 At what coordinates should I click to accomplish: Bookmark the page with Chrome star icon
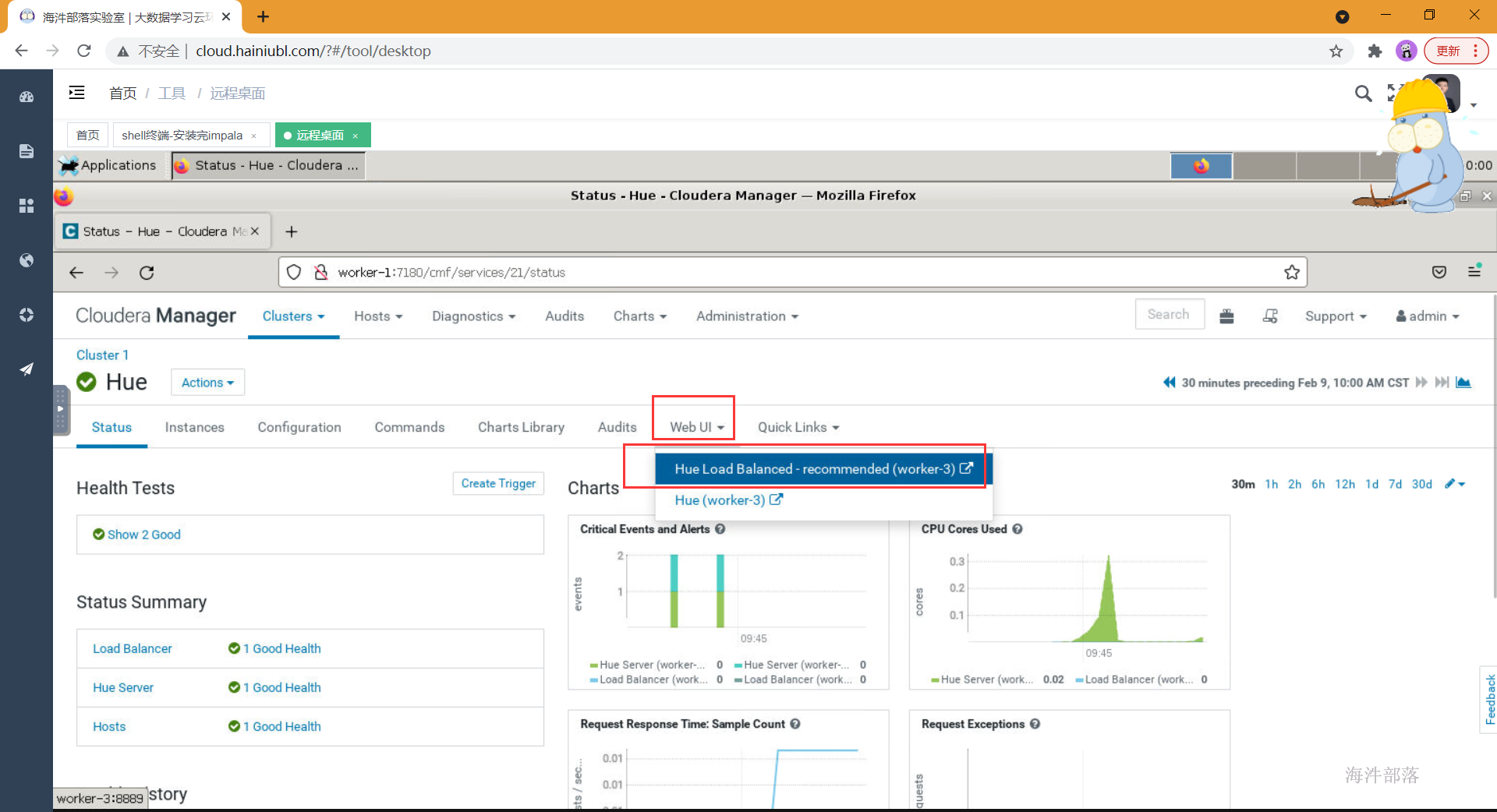coord(1336,51)
